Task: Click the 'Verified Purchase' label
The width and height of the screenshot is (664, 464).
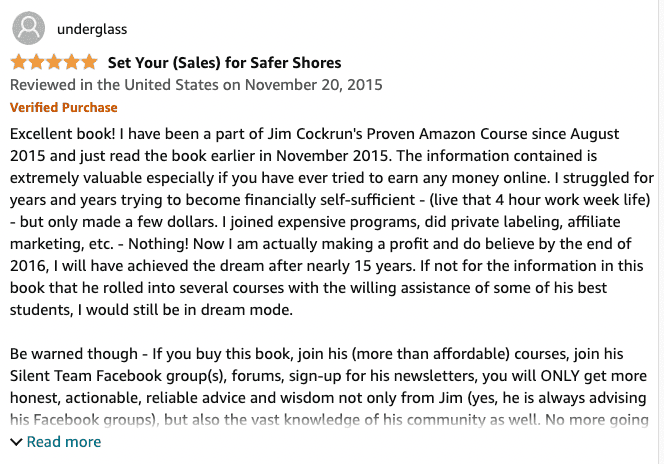Action: (x=64, y=107)
